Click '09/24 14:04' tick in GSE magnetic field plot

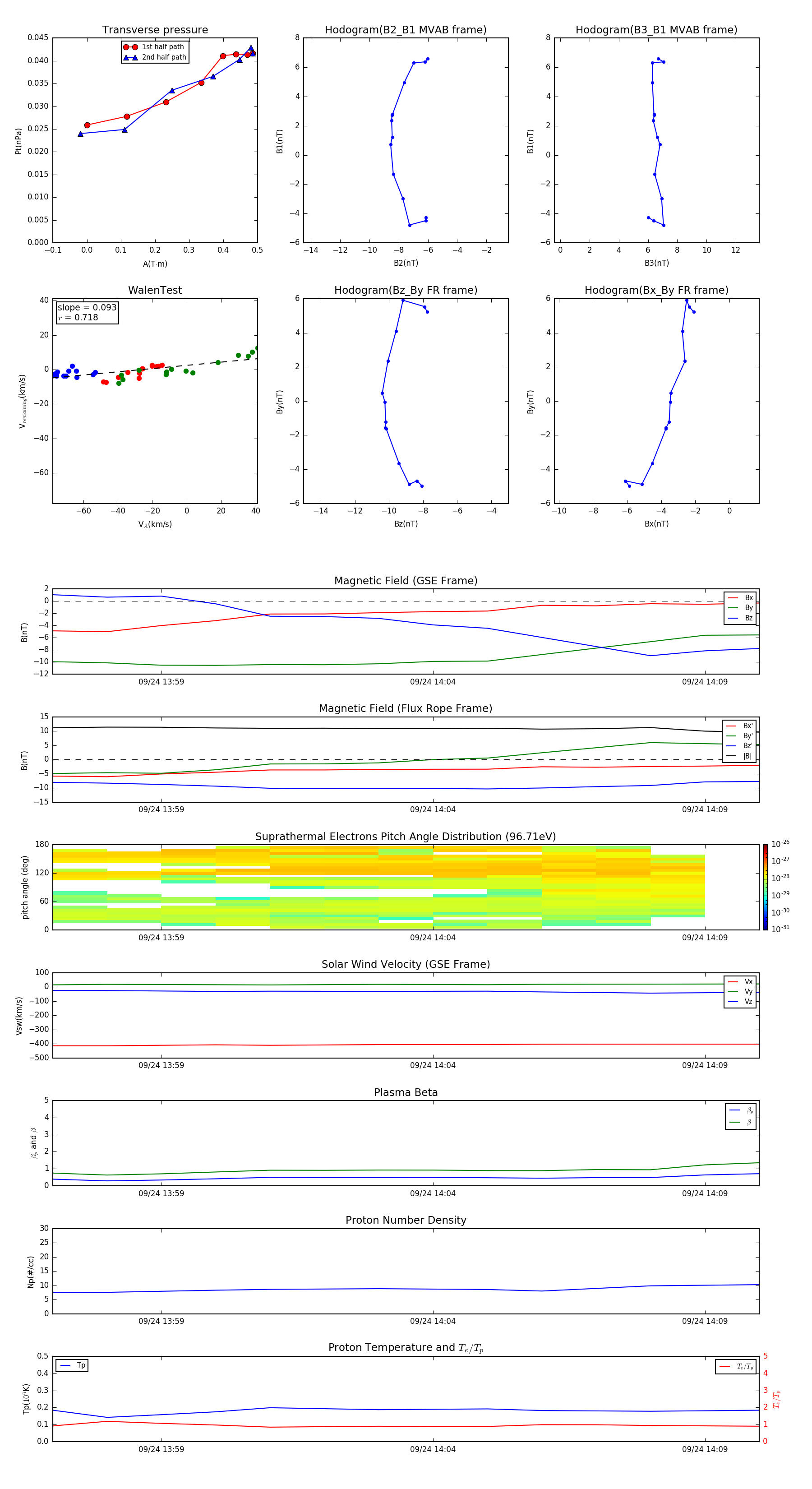coord(433,682)
